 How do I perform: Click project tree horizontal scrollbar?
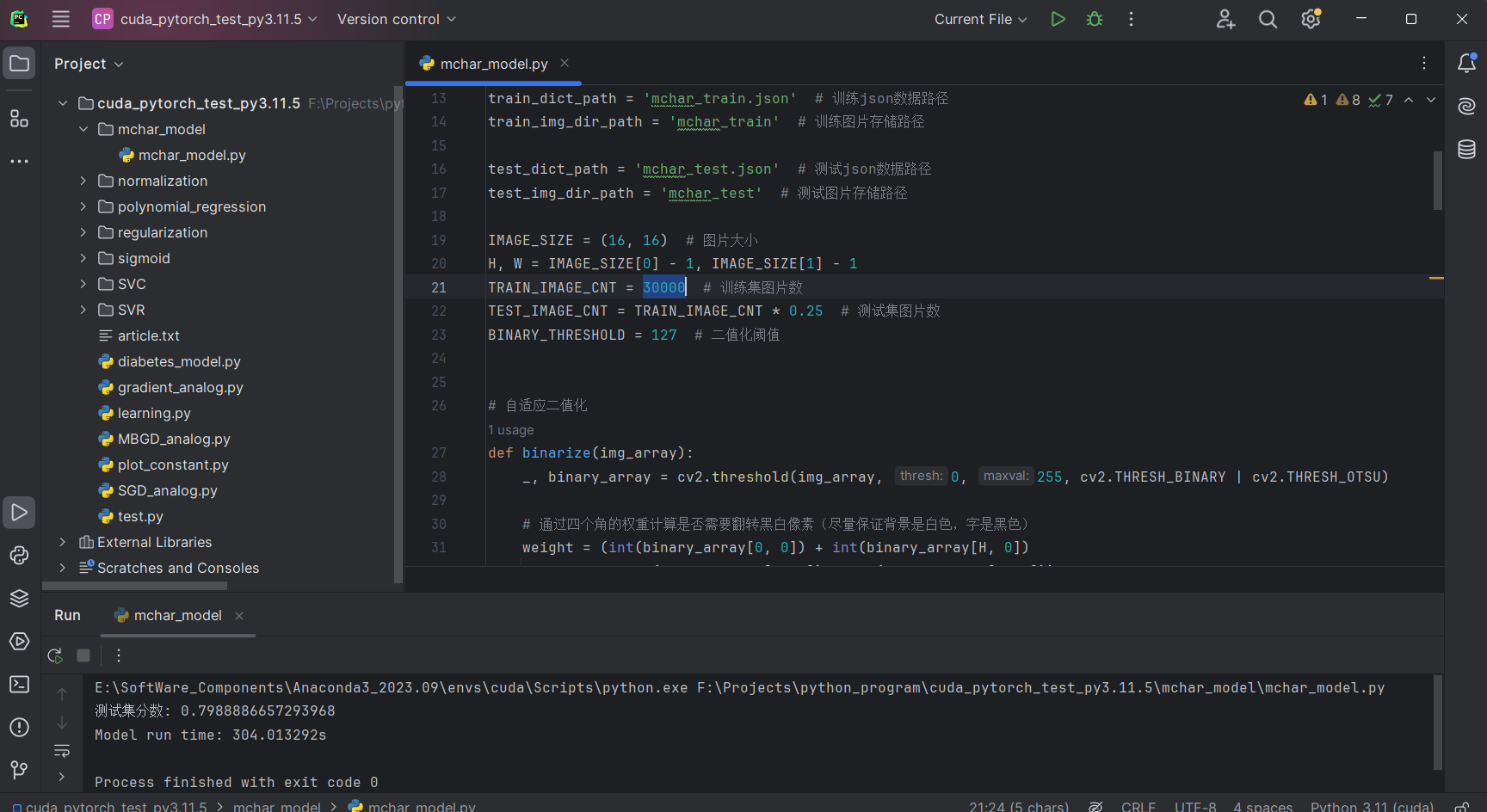(x=134, y=586)
